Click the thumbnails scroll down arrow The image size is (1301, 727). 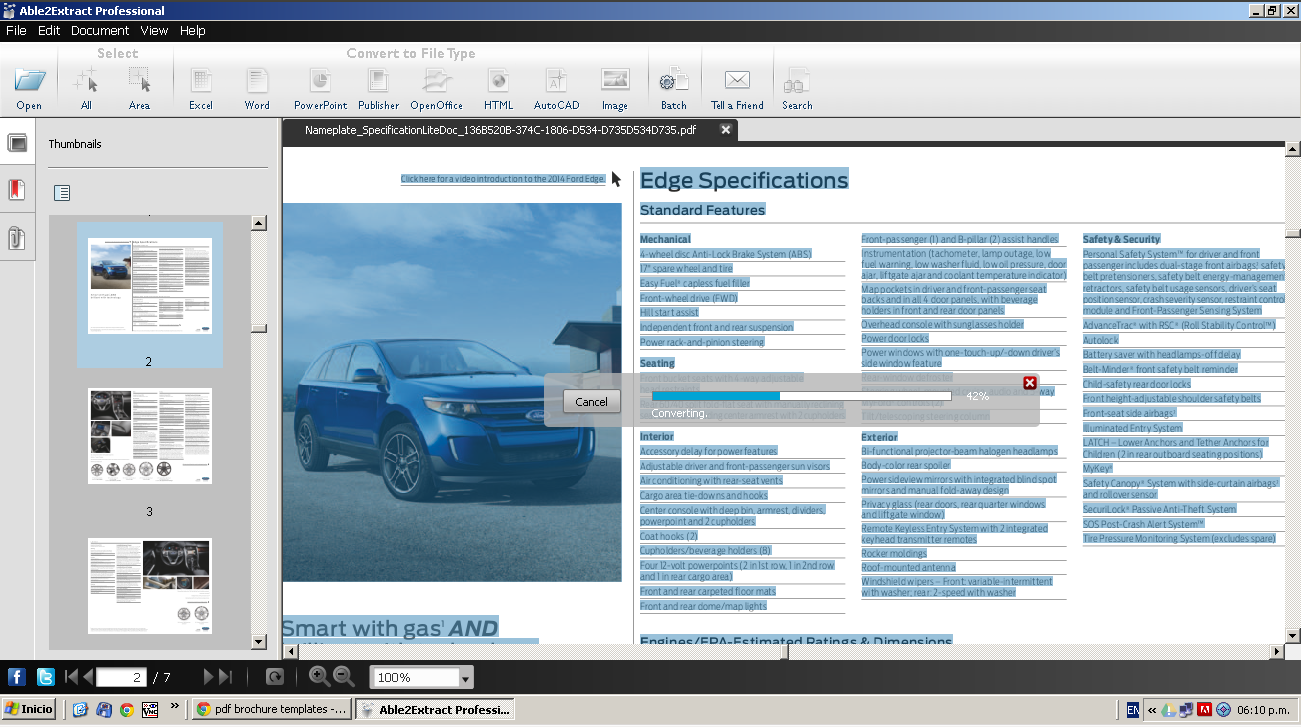pyautogui.click(x=259, y=642)
